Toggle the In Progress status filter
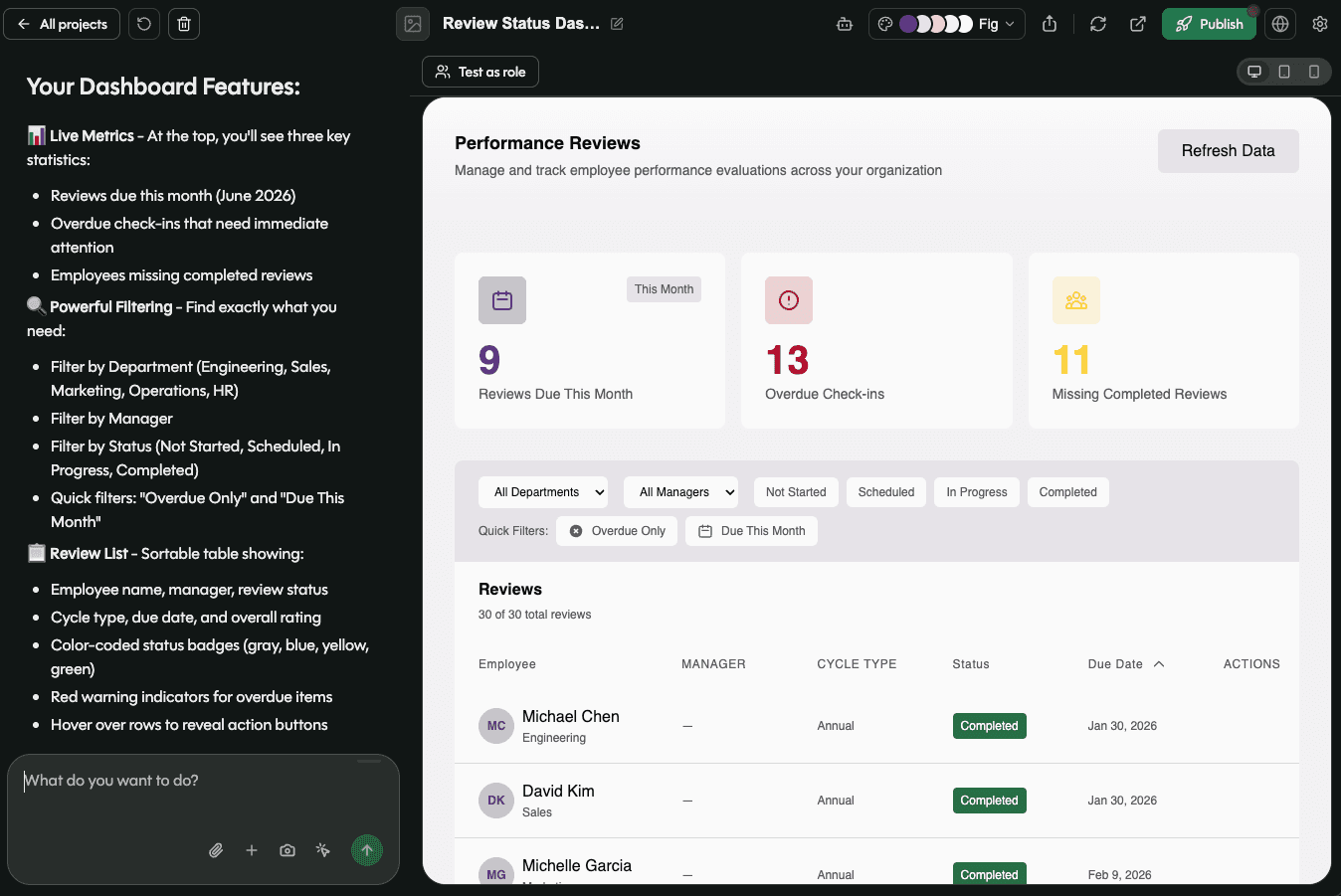Image resolution: width=1341 pixels, height=896 pixels. point(977,492)
